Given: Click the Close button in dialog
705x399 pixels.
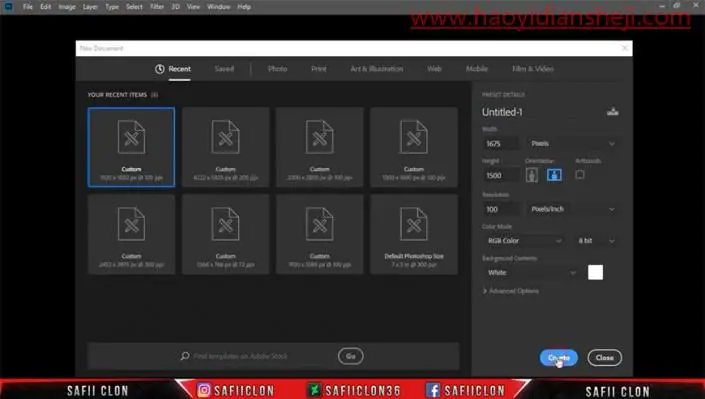Looking at the screenshot, I should point(605,358).
